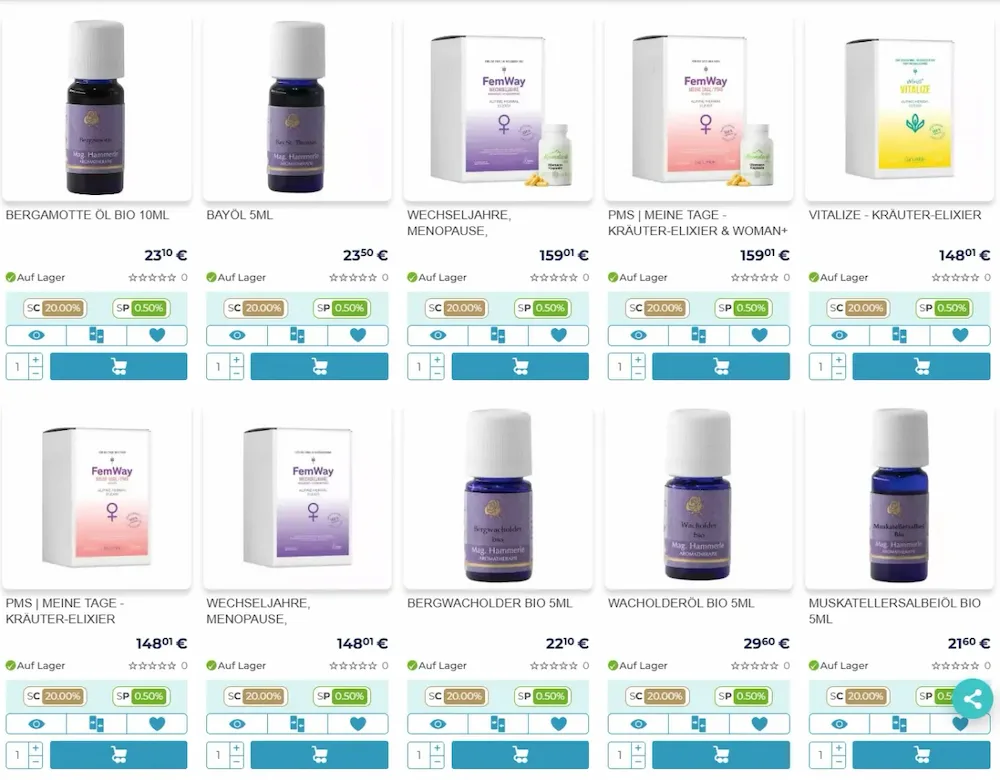Add Bayöl 5ml to shopping cart

coord(320,367)
